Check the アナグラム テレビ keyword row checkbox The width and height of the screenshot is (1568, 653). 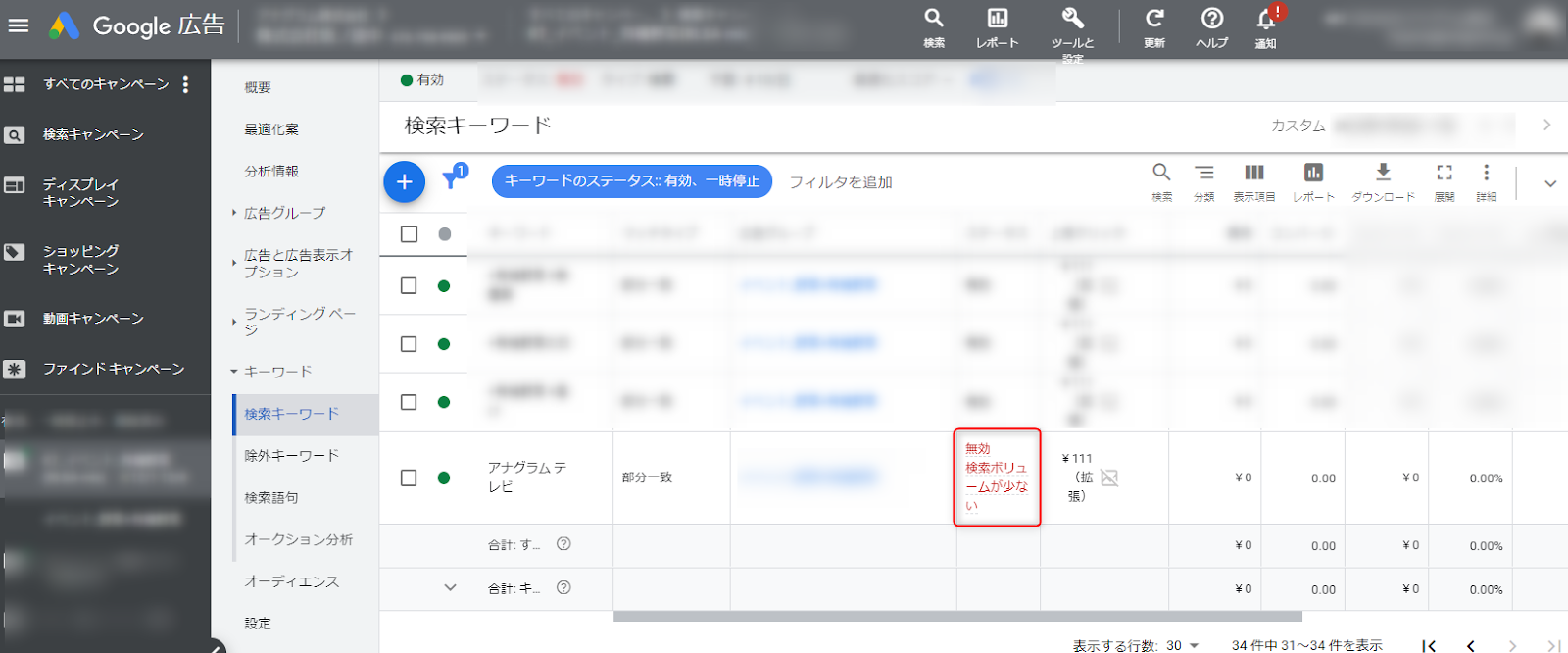409,477
